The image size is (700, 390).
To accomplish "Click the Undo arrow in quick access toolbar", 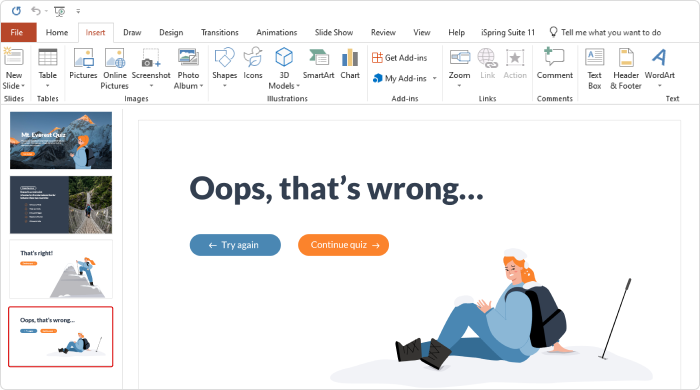I will pyautogui.click(x=36, y=10).
